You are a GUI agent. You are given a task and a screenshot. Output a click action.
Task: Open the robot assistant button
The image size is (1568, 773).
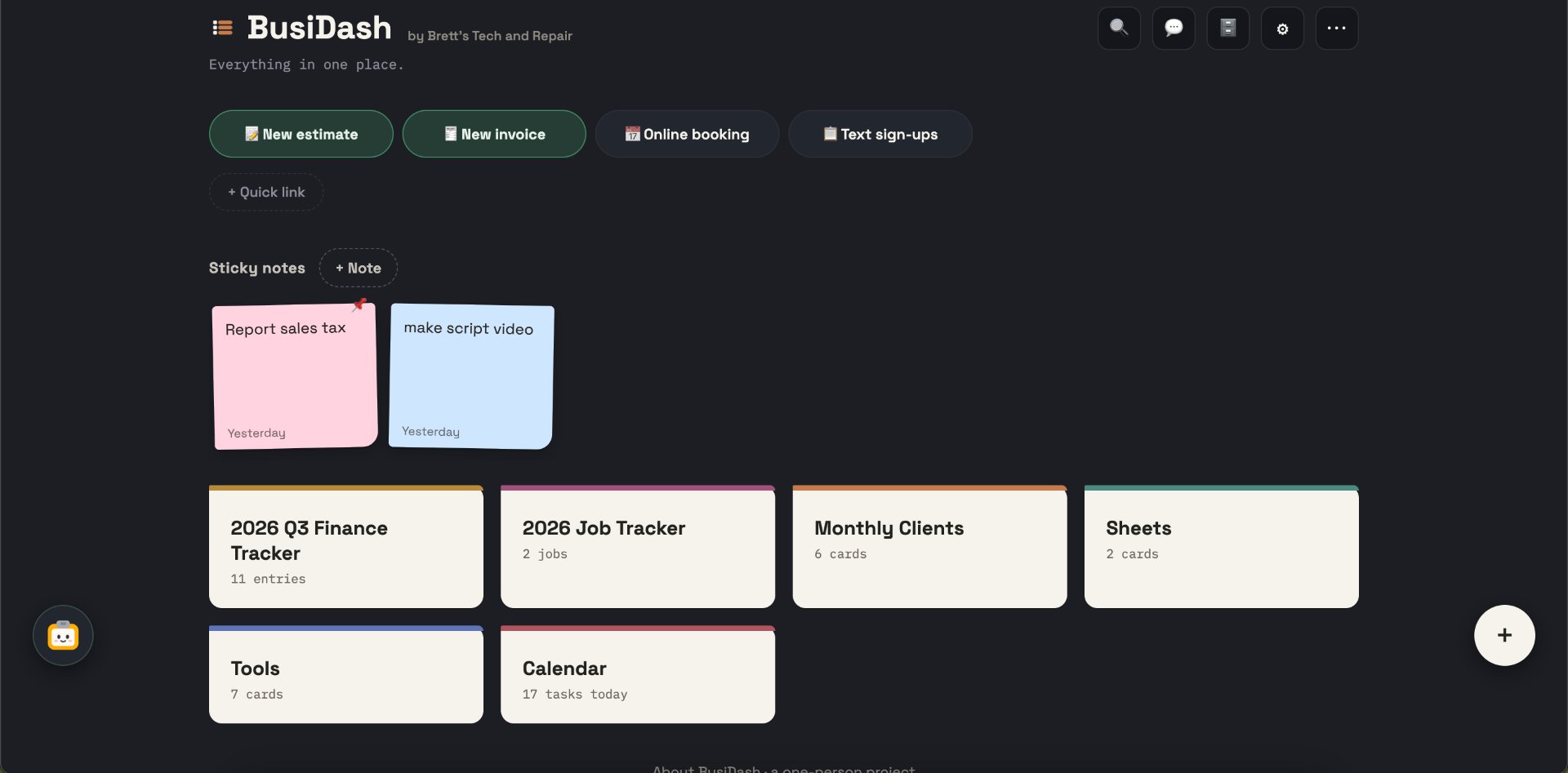63,635
